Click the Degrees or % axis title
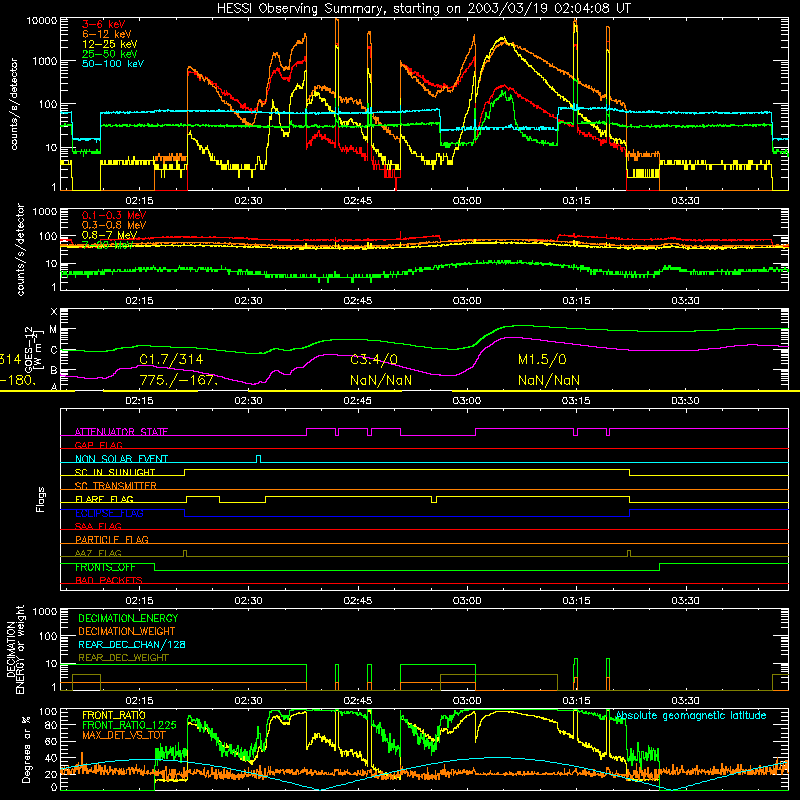This screenshot has height=800, width=800. [x=26, y=749]
